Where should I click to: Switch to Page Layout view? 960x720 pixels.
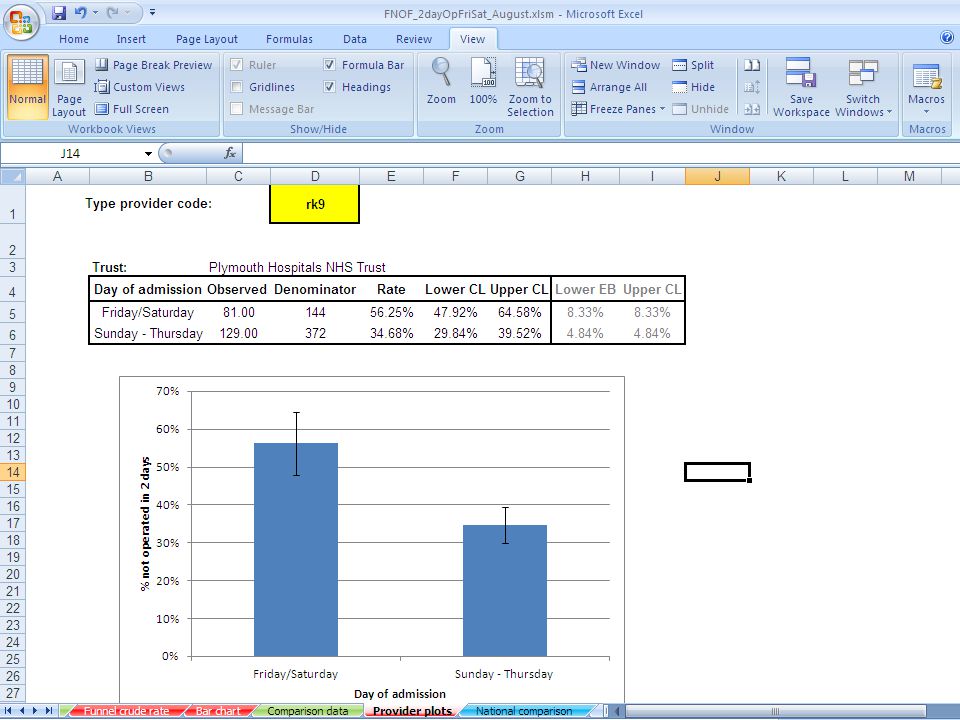[69, 86]
